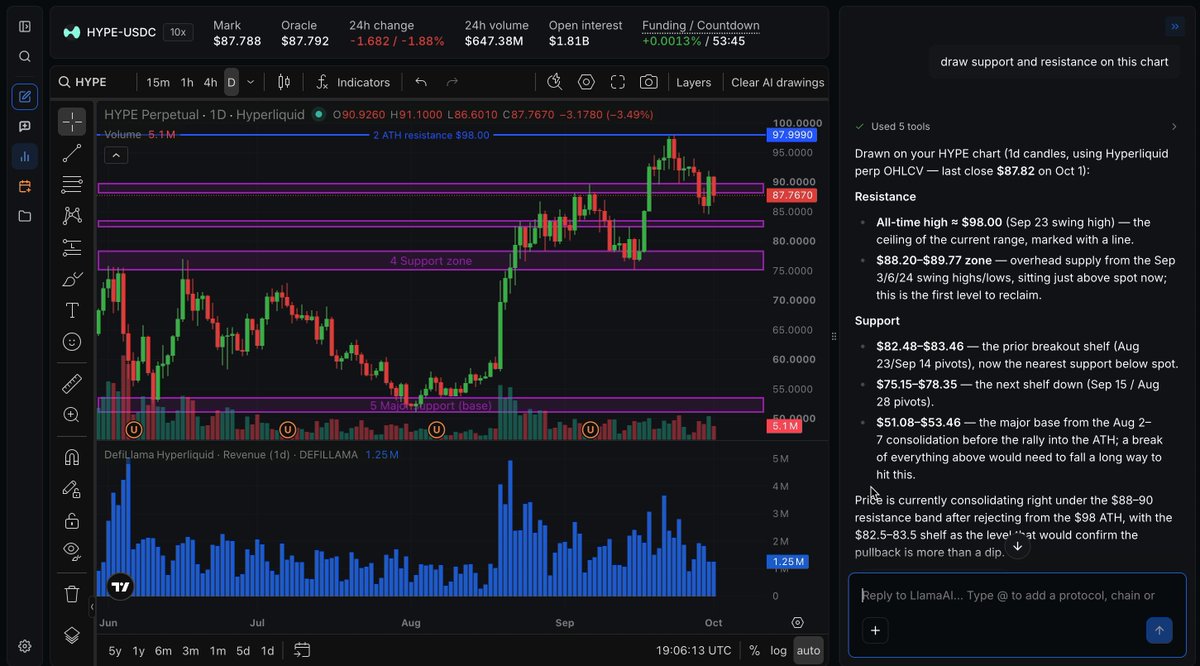Image resolution: width=1200 pixels, height=666 pixels.
Task: Select the trend line drawing tool
Action: click(72, 153)
